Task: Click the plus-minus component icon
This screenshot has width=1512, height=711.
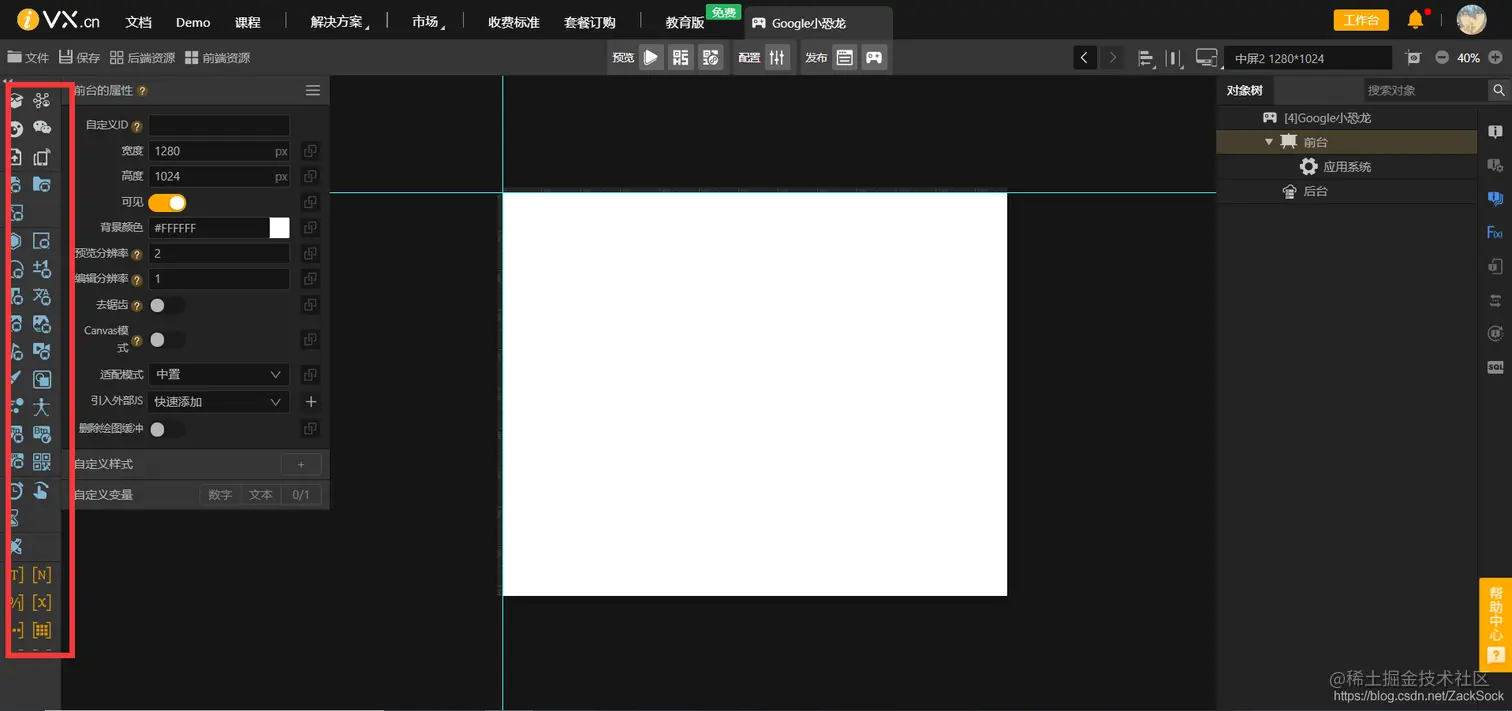Action: (x=42, y=268)
